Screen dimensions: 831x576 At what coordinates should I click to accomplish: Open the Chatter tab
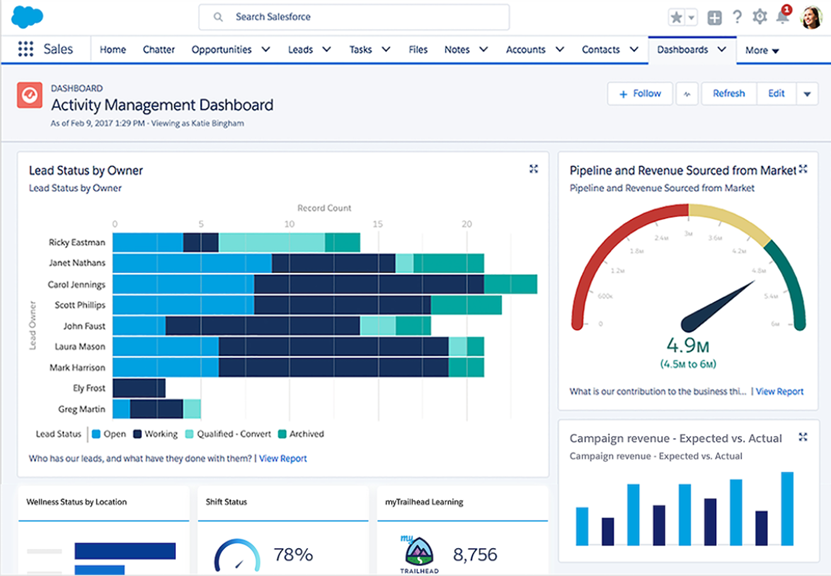[x=158, y=49]
